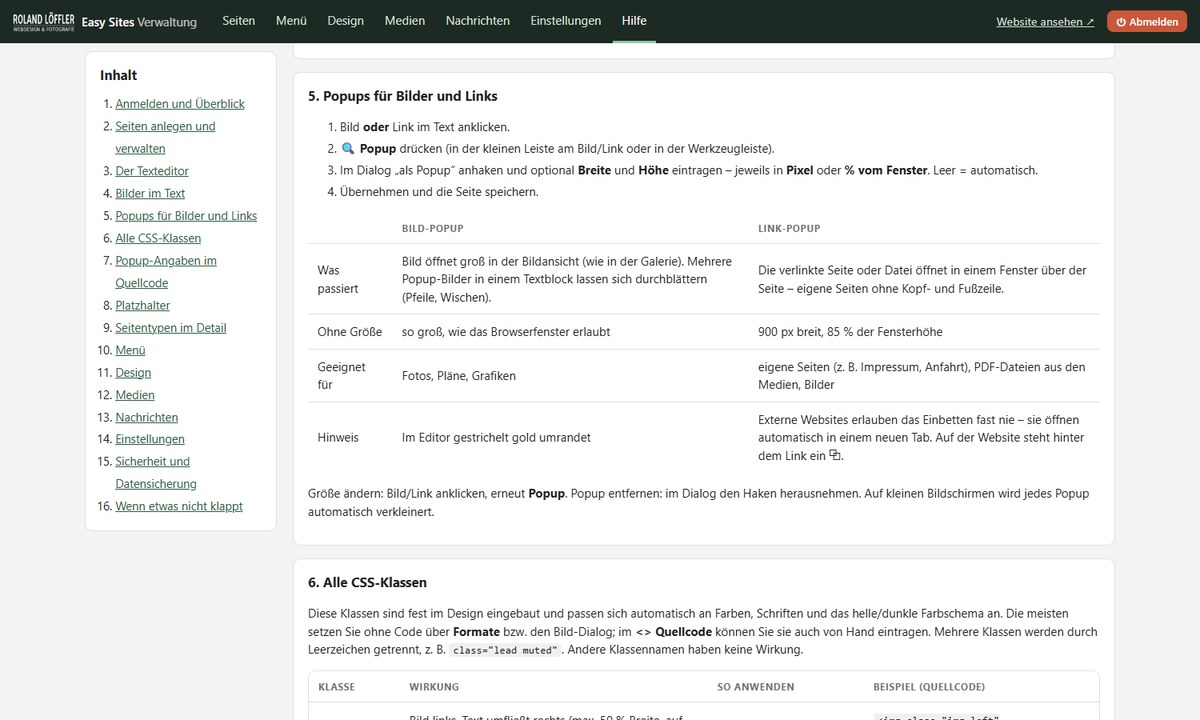This screenshot has height=720, width=1200.
Task: Click the heading "5. Popups für Bilder und Links"
Action: tap(403, 96)
